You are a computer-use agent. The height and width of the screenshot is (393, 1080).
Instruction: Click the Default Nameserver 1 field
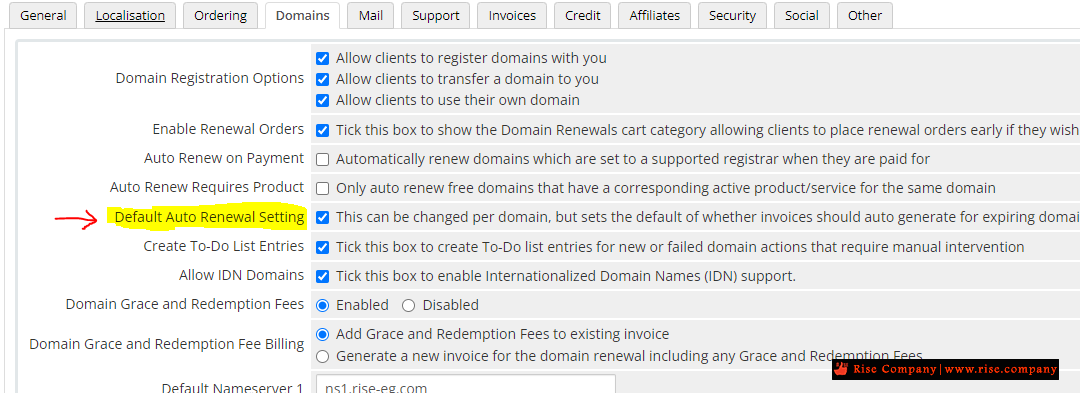click(x=466, y=384)
